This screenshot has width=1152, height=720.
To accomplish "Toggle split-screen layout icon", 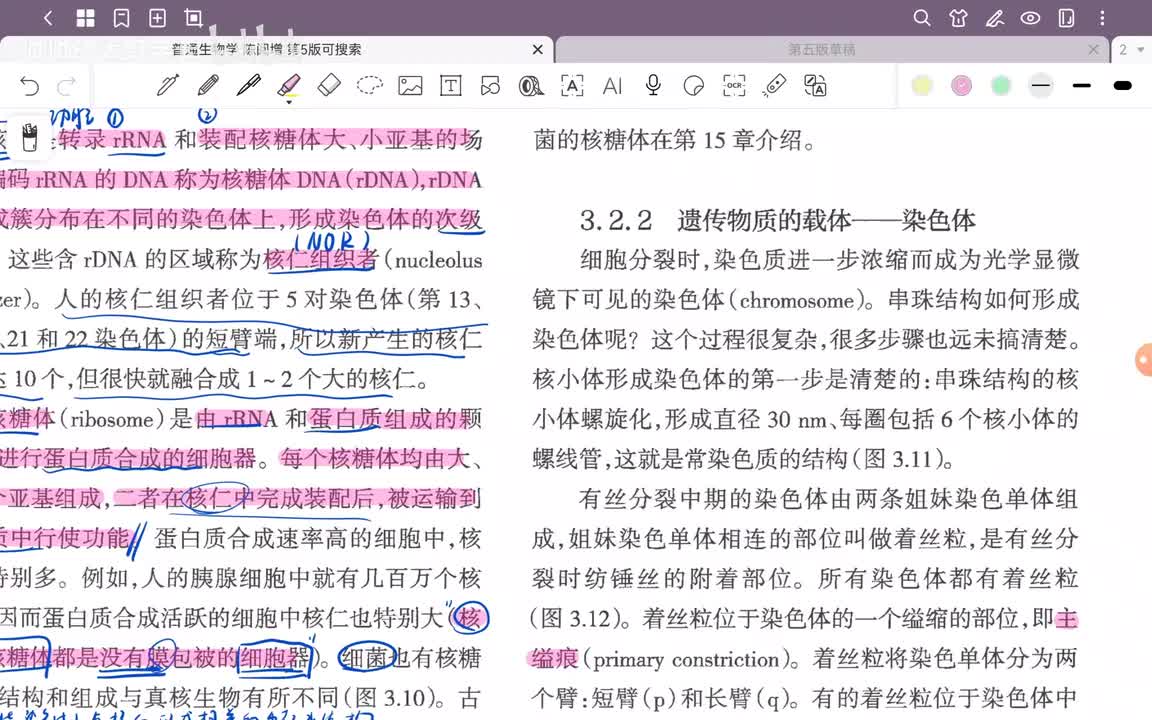I will pyautogui.click(x=1066, y=18).
